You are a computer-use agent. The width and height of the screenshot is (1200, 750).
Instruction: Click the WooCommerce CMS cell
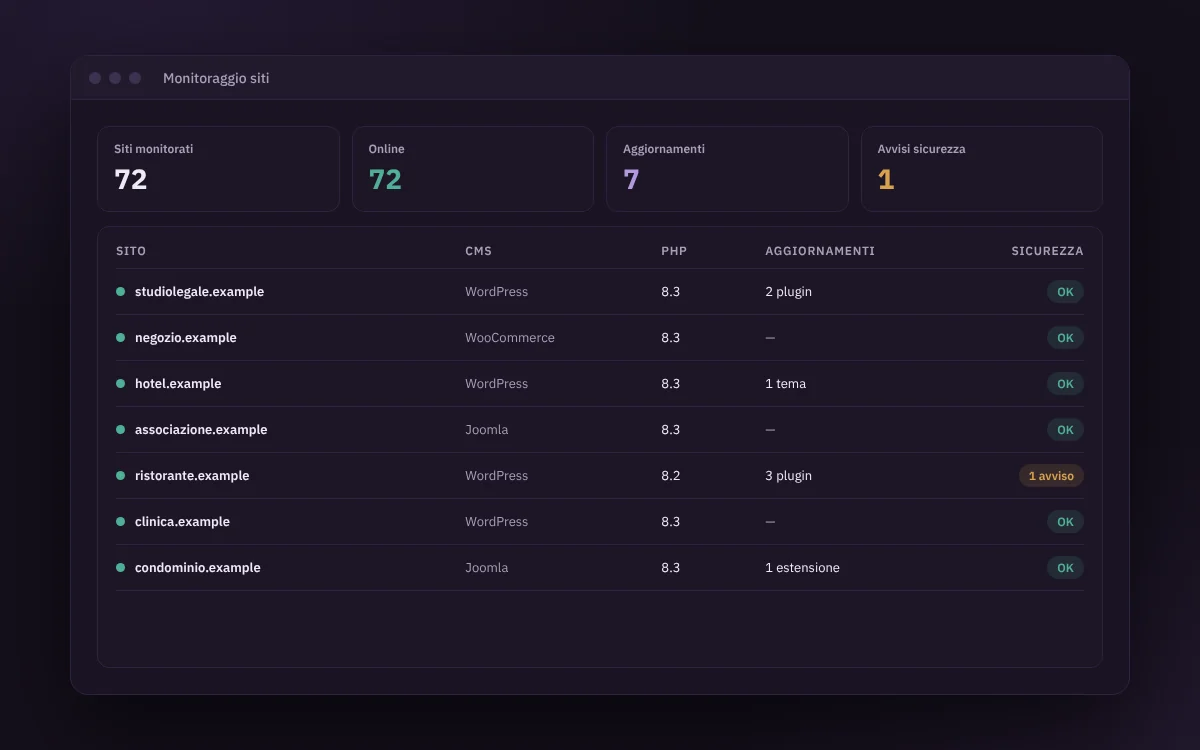click(x=510, y=338)
